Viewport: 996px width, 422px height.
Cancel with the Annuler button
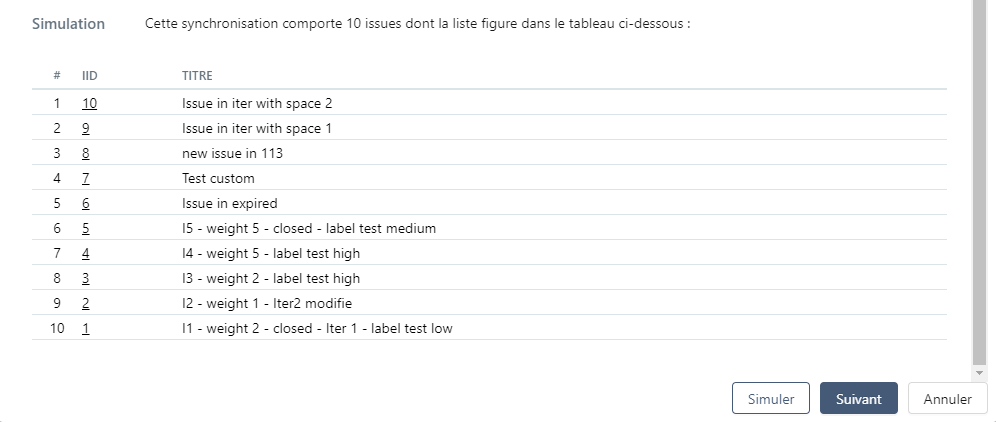click(946, 398)
